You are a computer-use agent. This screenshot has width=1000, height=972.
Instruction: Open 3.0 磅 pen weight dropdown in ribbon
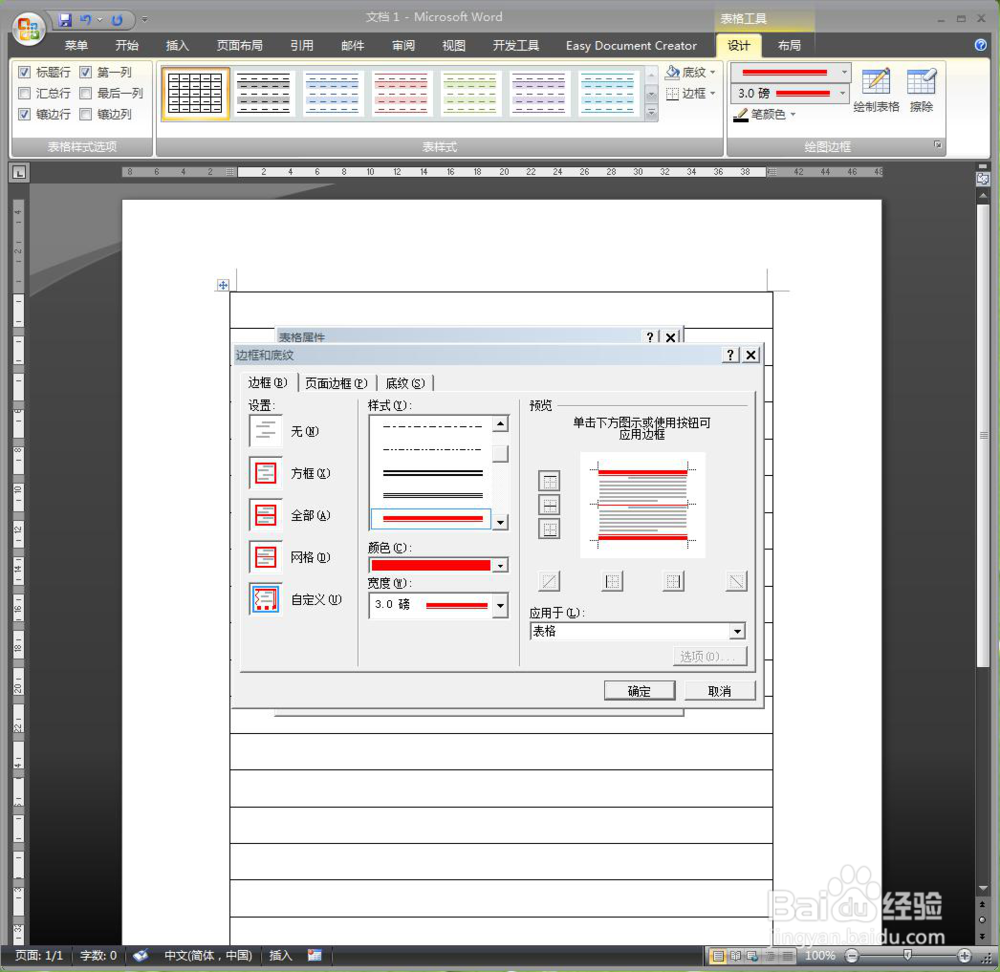pos(842,93)
